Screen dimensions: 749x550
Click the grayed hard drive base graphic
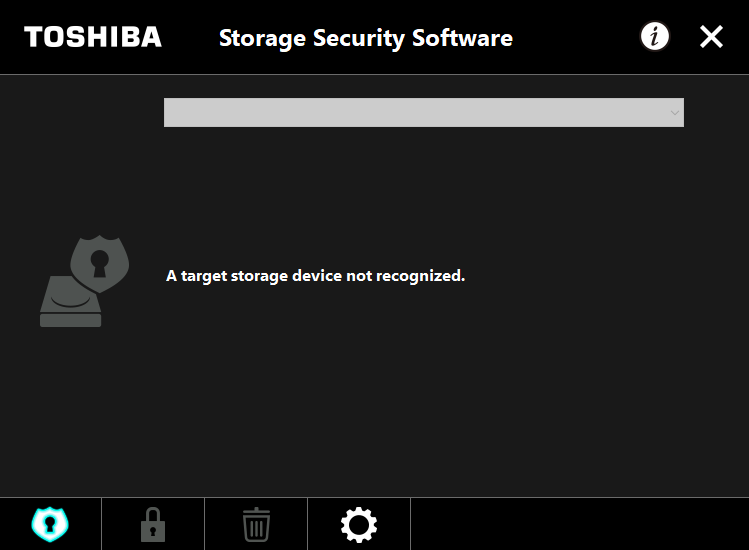[69, 303]
